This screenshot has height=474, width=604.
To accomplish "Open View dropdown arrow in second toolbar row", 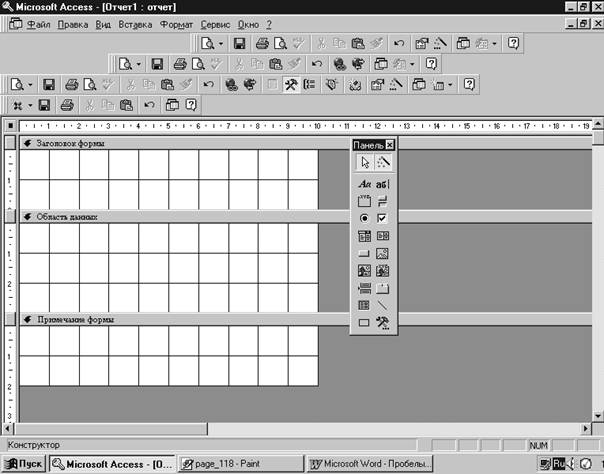I will tap(139, 64).
